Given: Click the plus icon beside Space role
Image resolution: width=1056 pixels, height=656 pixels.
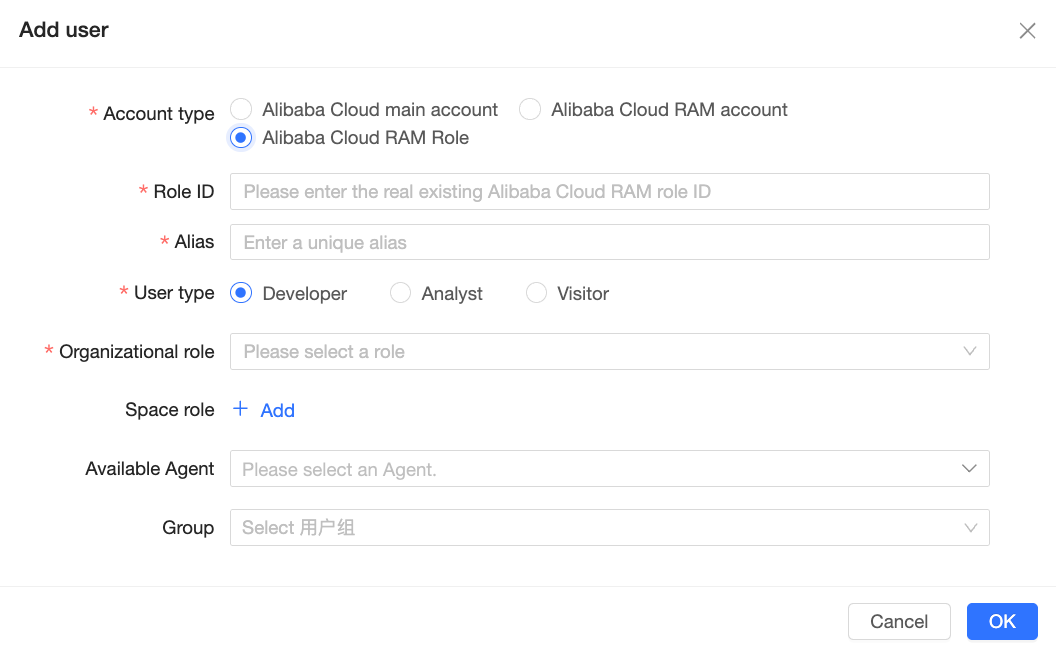Looking at the screenshot, I should 240,409.
